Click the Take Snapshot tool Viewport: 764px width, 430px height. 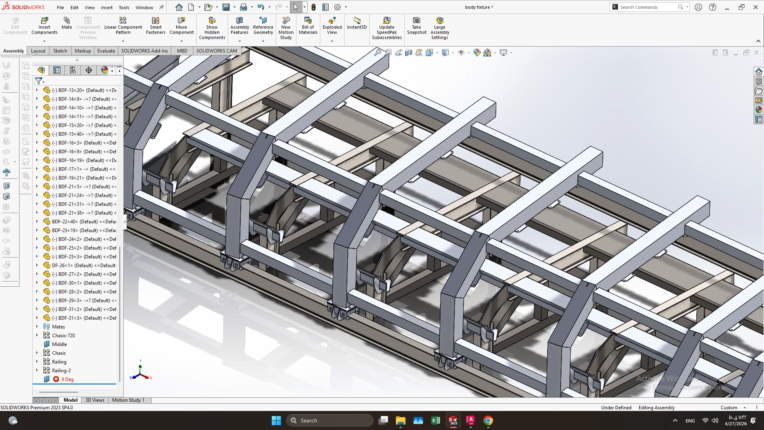tap(417, 26)
